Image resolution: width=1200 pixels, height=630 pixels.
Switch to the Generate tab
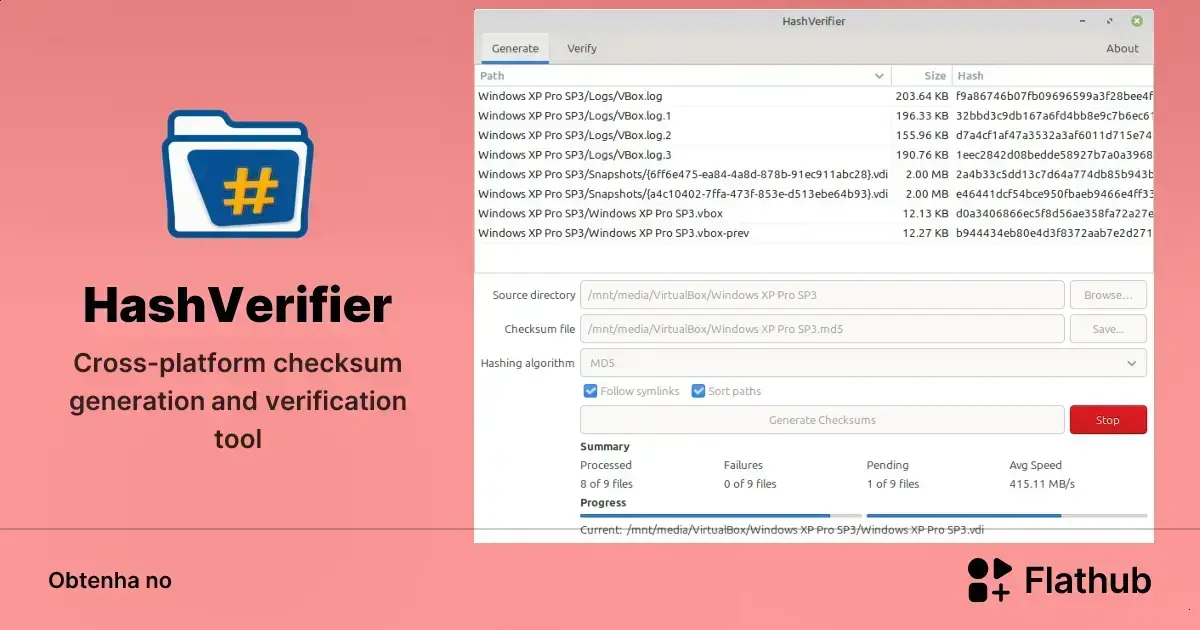pyautogui.click(x=515, y=48)
